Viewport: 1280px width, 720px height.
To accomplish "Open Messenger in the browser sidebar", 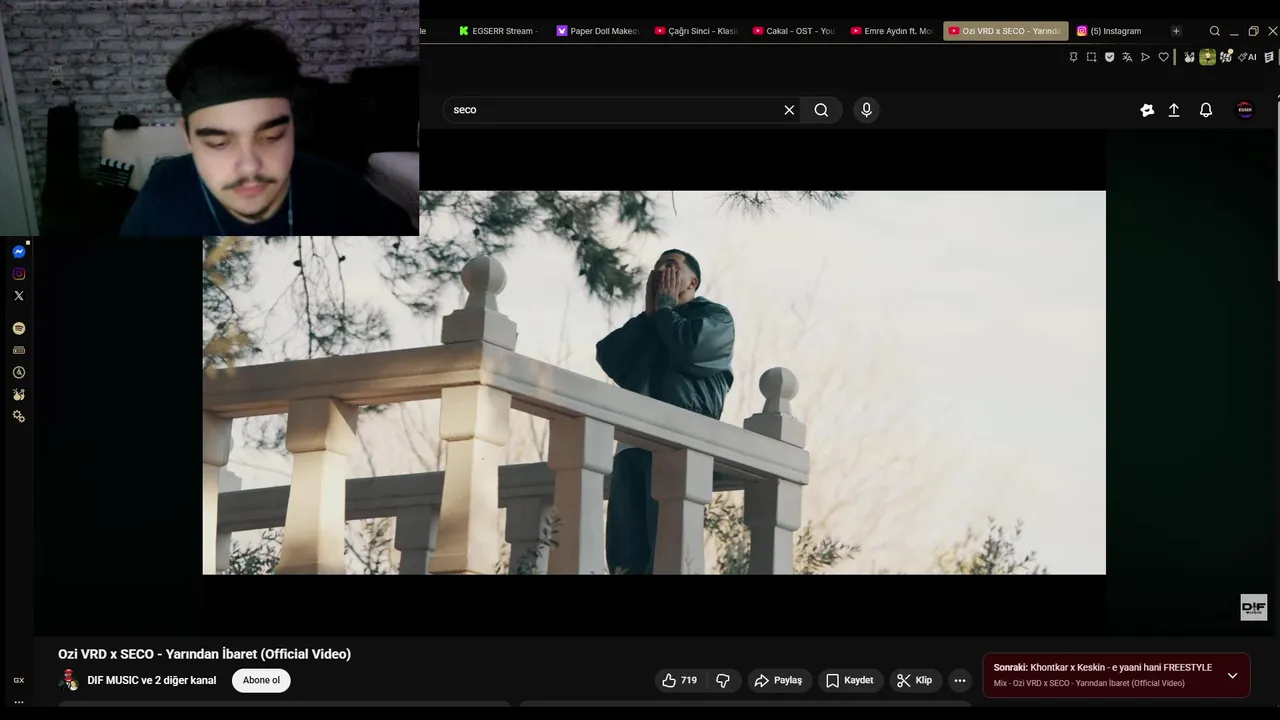I will (x=19, y=252).
